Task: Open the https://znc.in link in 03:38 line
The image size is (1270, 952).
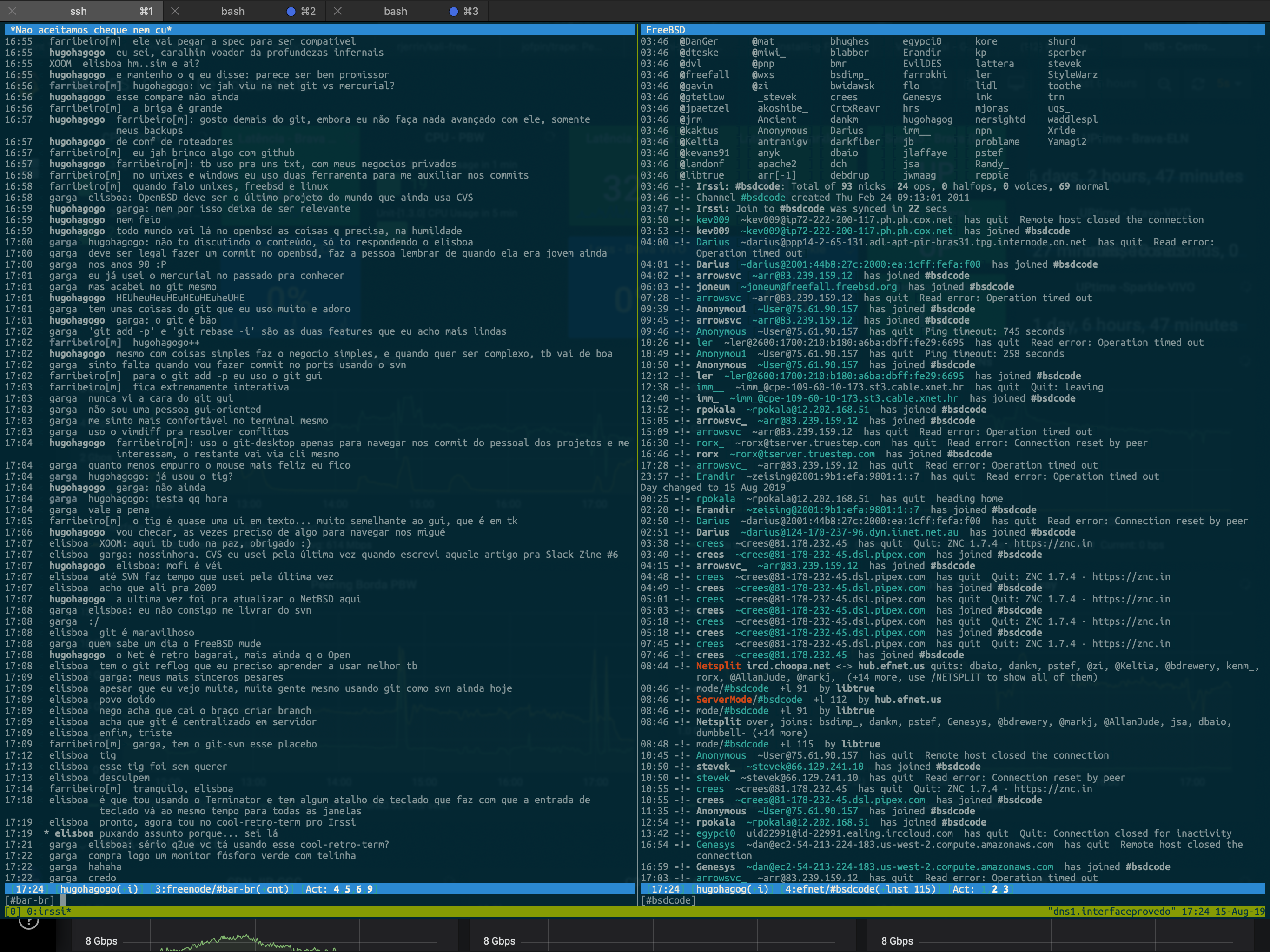Action: [x=1053, y=543]
